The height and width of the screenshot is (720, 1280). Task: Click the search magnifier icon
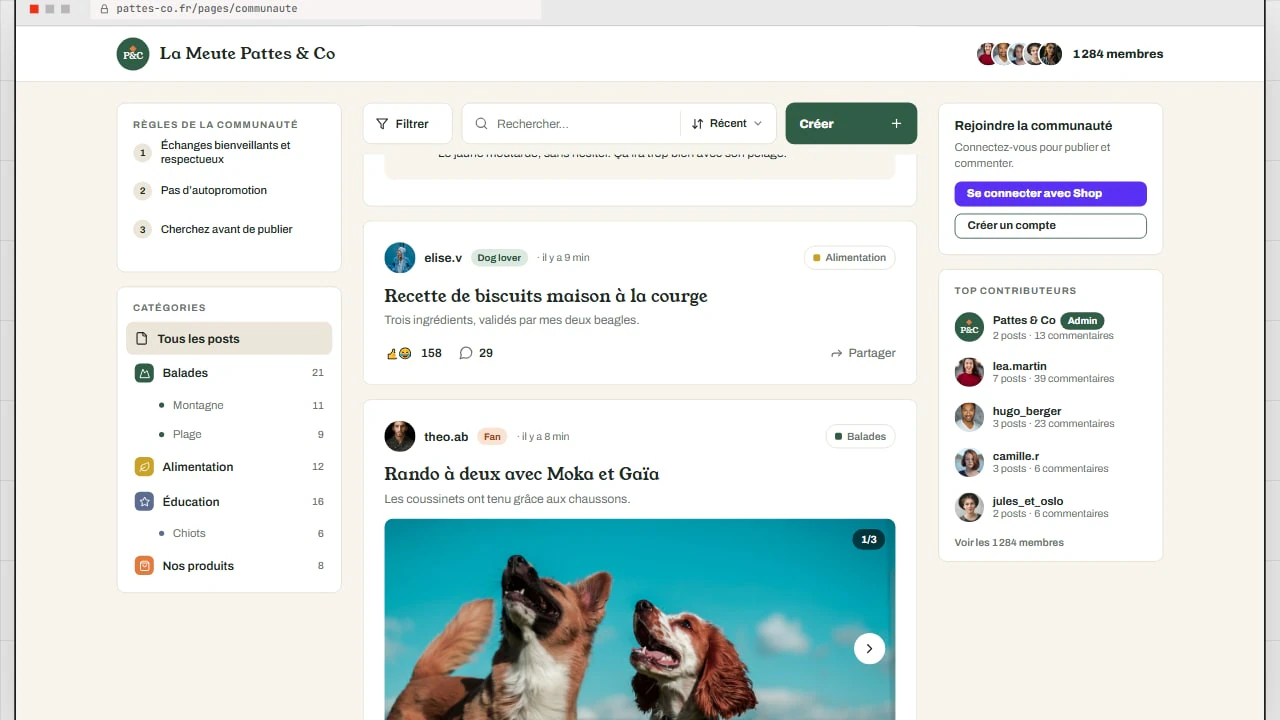click(x=481, y=124)
